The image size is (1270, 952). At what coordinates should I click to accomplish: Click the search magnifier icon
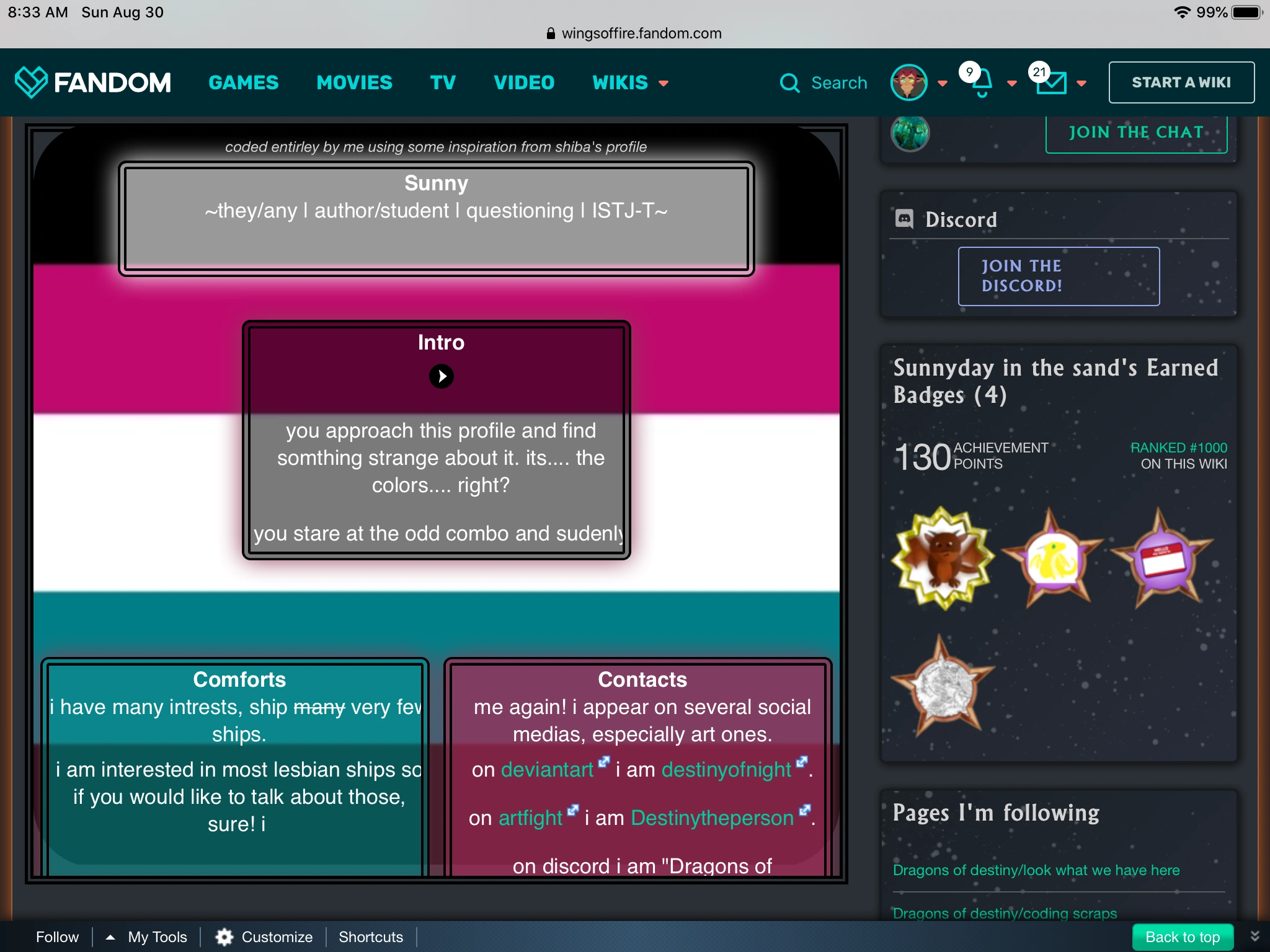[789, 83]
